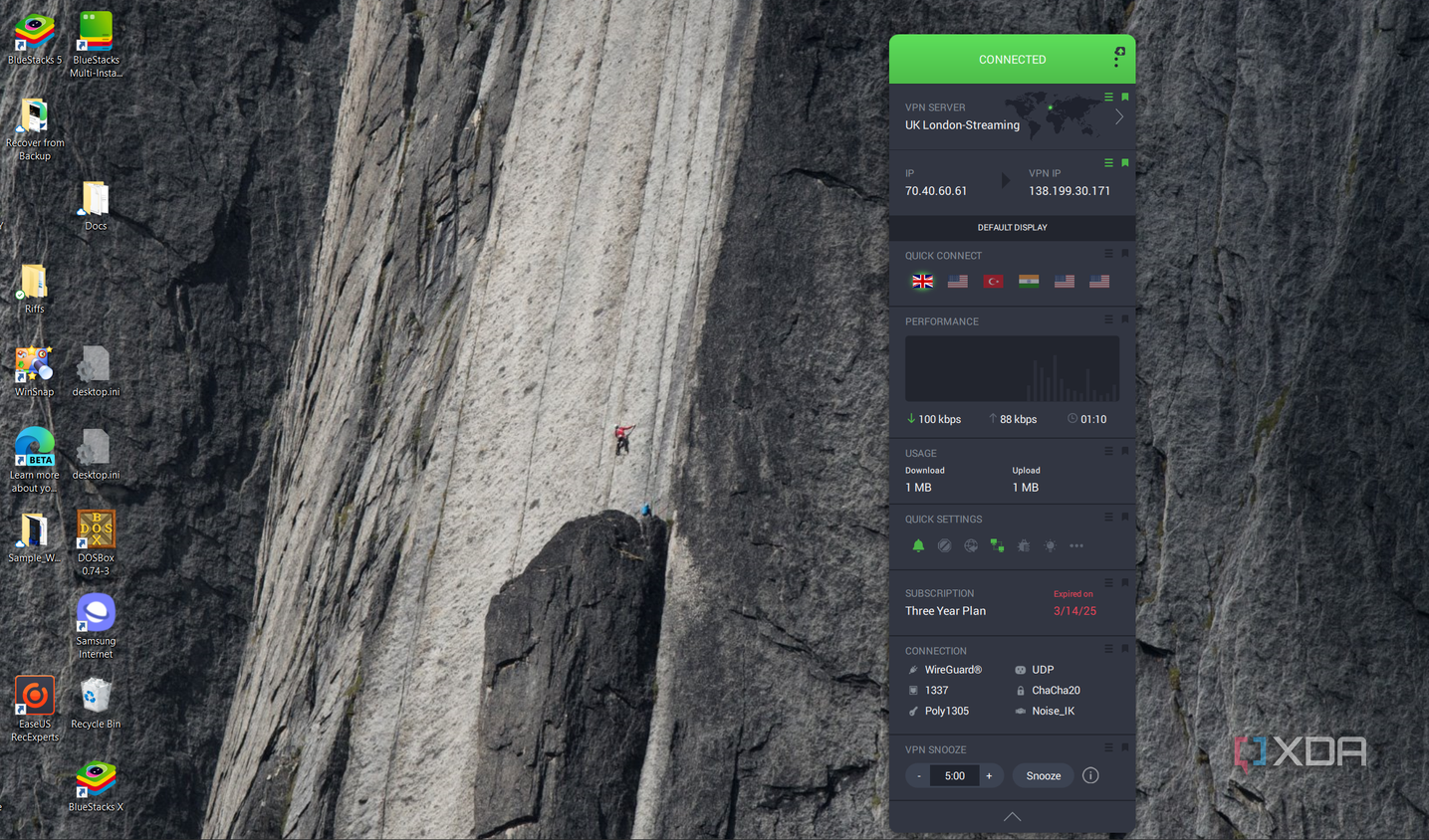Toggle the light theme bulb icon
The width and height of the screenshot is (1429, 840).
click(x=1050, y=545)
